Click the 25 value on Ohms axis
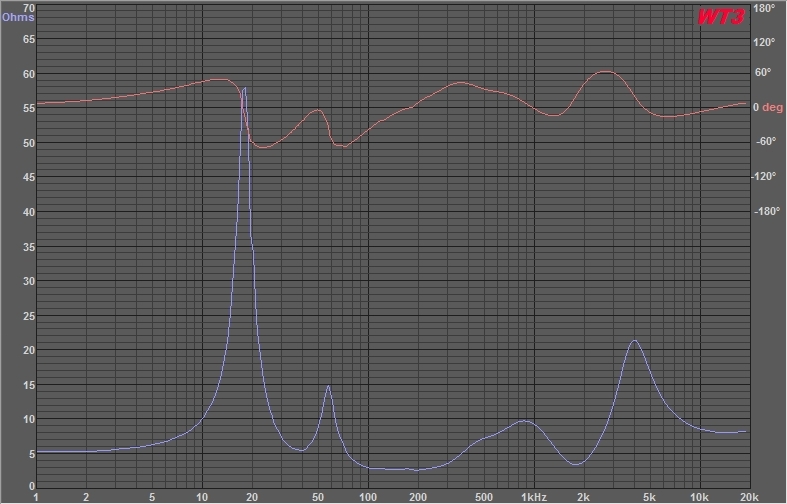 [x=29, y=316]
